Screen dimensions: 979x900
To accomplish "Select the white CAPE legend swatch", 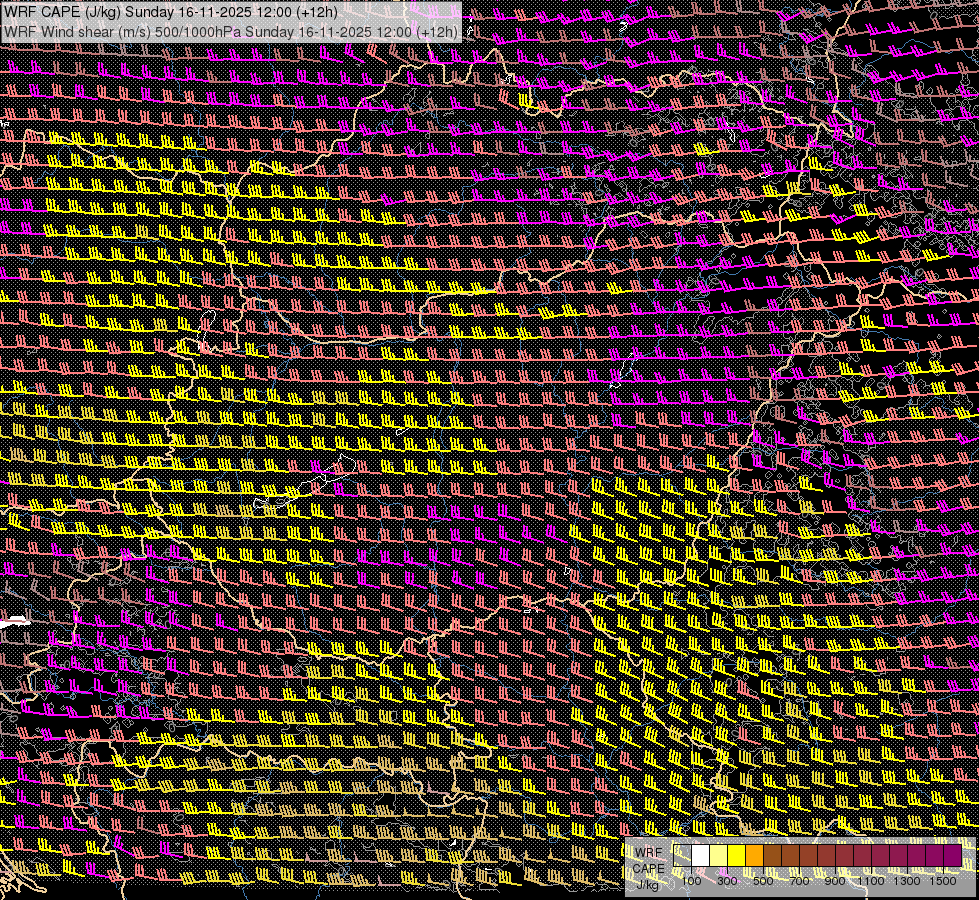I will pos(701,856).
